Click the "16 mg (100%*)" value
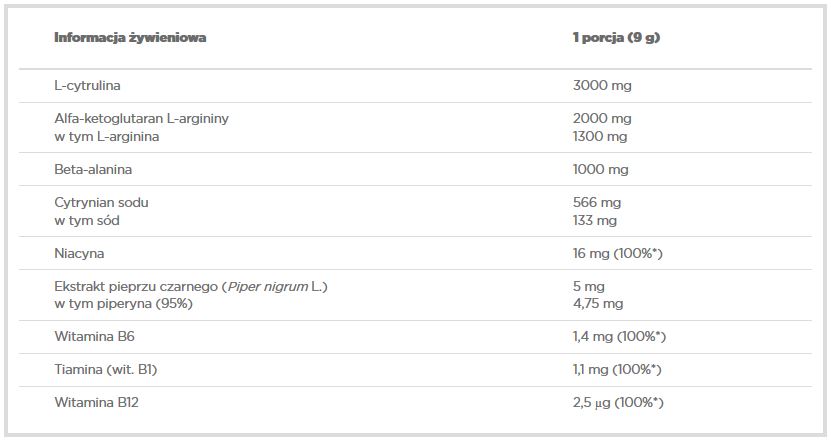 (617, 253)
